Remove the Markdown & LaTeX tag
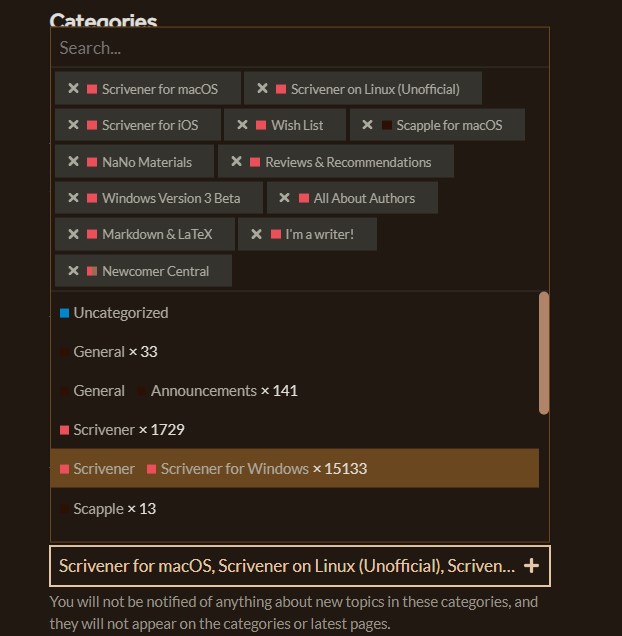Viewport: 622px width, 636px height. click(x=73, y=234)
